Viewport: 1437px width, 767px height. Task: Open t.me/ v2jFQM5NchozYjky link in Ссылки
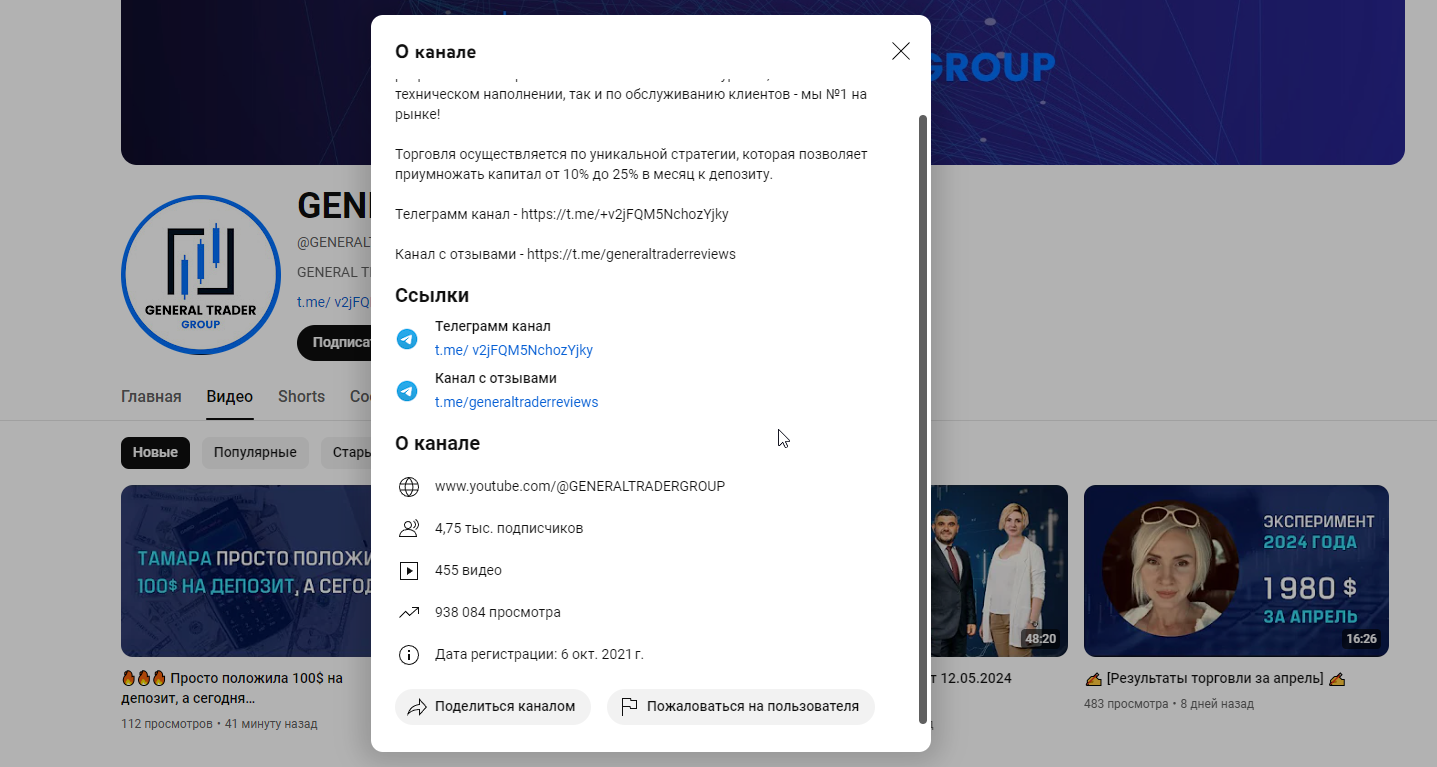tap(514, 350)
